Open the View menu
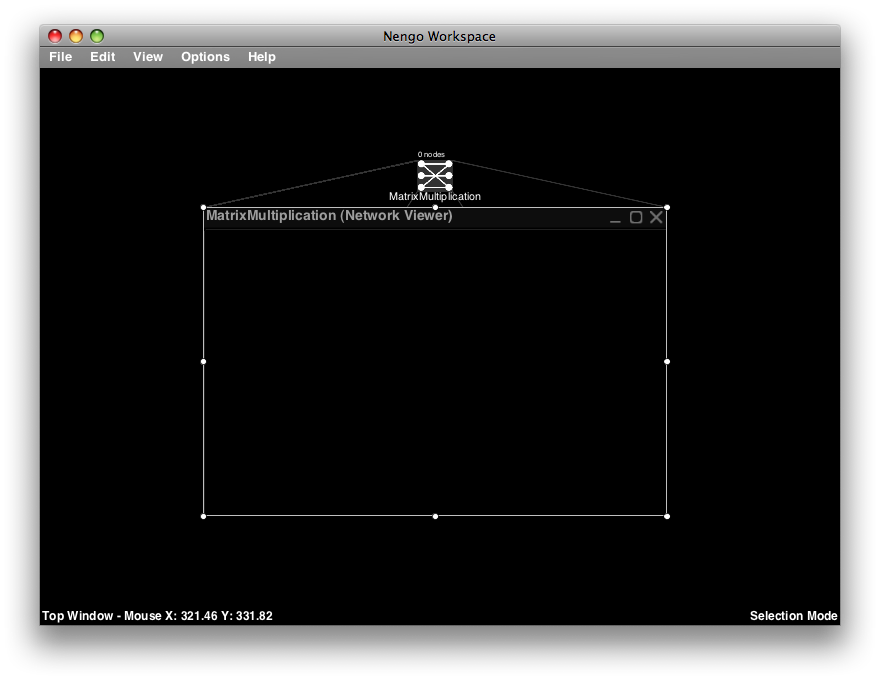The width and height of the screenshot is (880, 680). [148, 57]
